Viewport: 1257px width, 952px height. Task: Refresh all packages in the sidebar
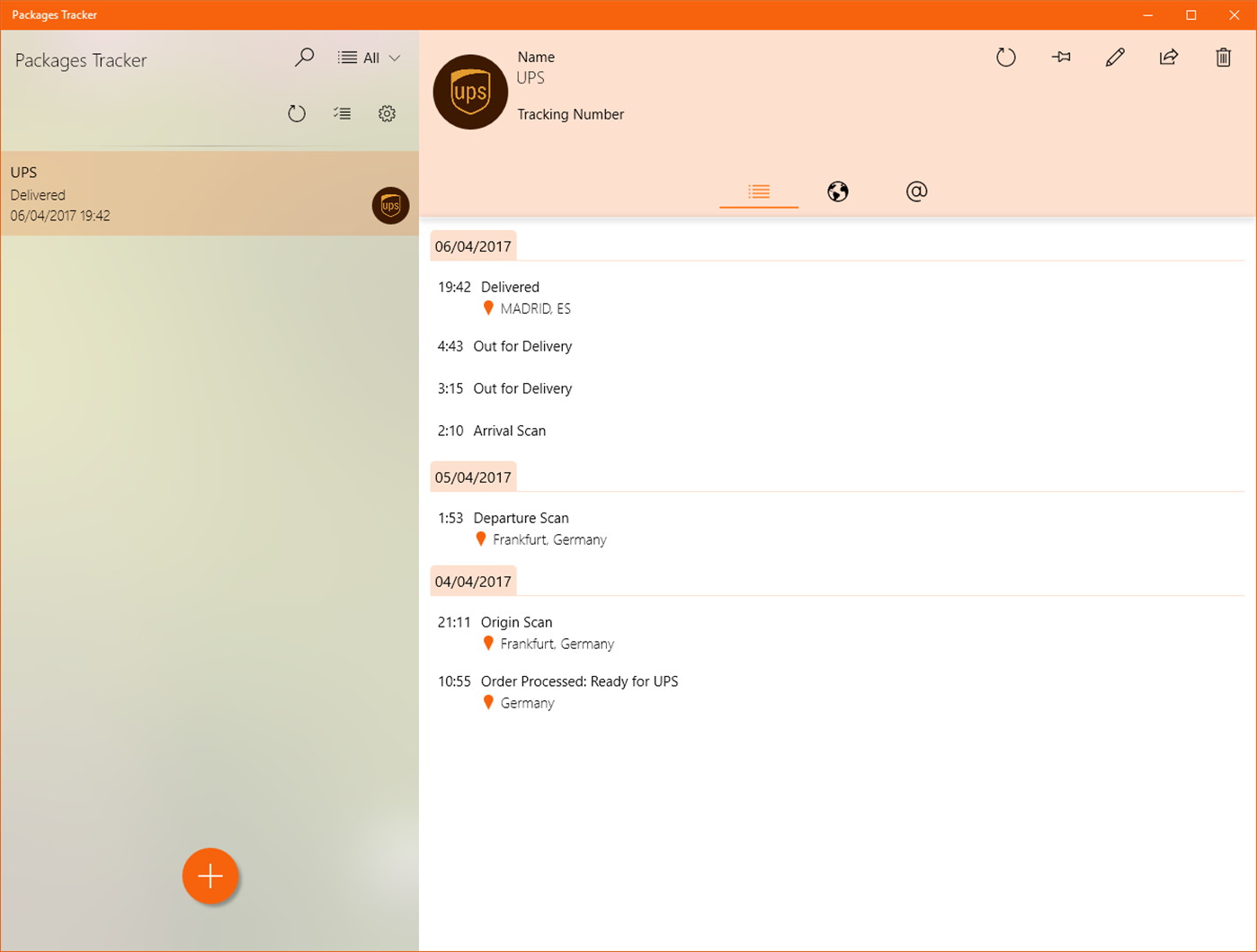point(297,113)
